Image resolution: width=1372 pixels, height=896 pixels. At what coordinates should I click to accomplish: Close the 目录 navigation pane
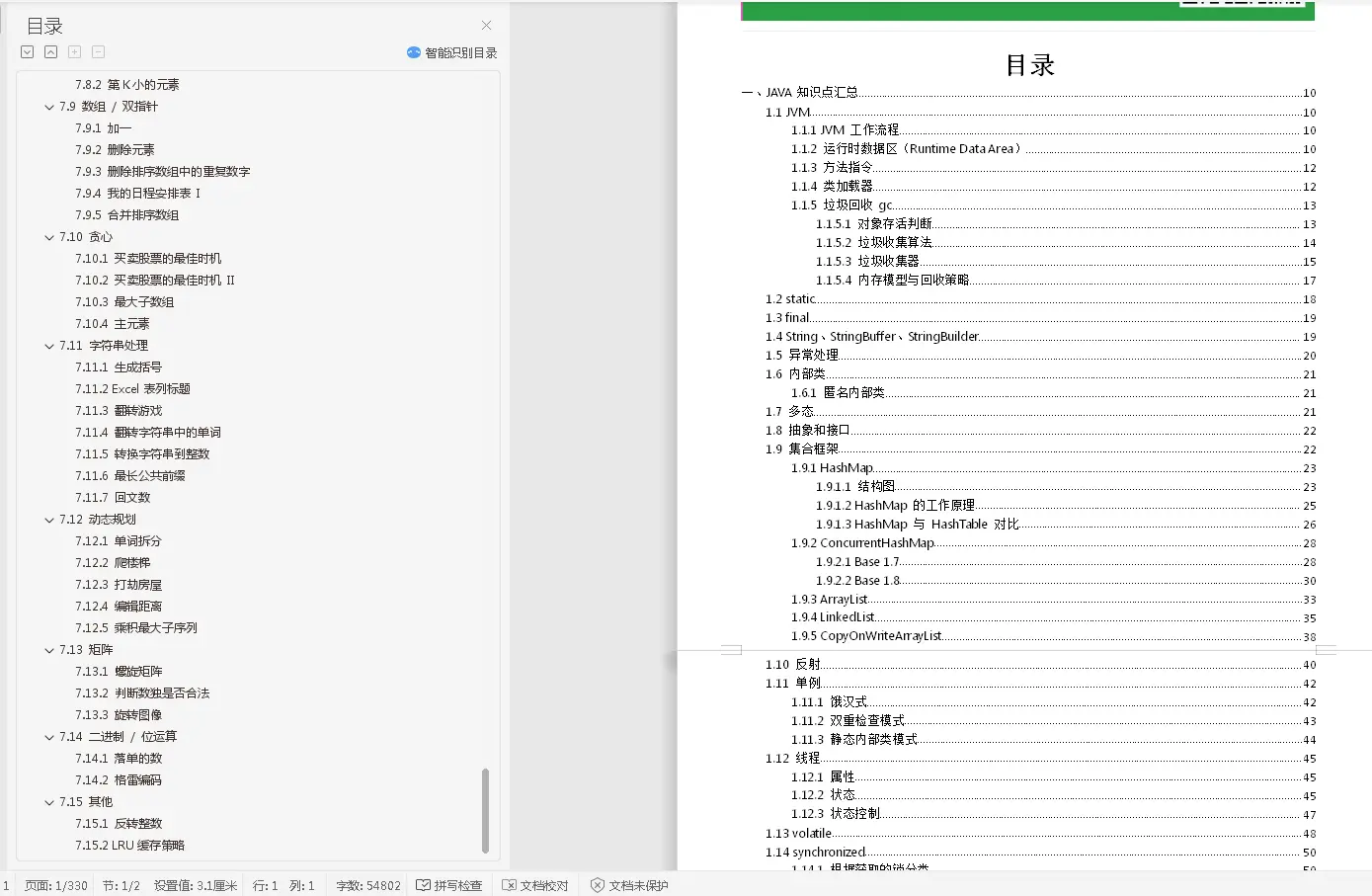click(x=485, y=25)
